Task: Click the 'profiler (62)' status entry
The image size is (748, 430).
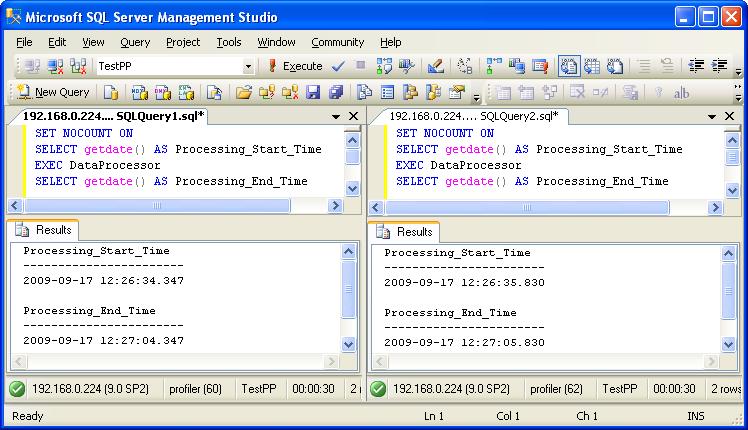Action: click(x=556, y=389)
